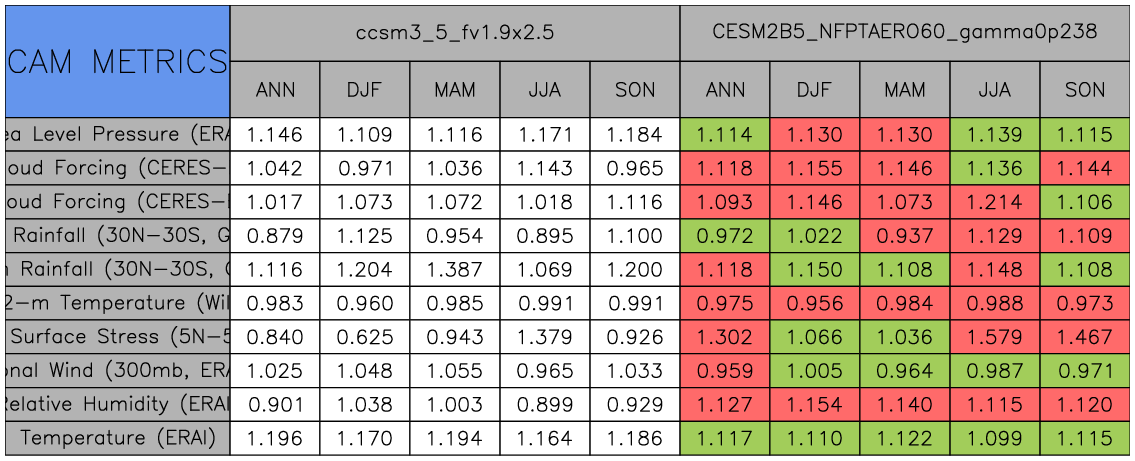The height and width of the screenshot is (461, 1135).
Task: Click the DJF column header under CESM2B5_NFPTAERO60
Action: click(814, 90)
